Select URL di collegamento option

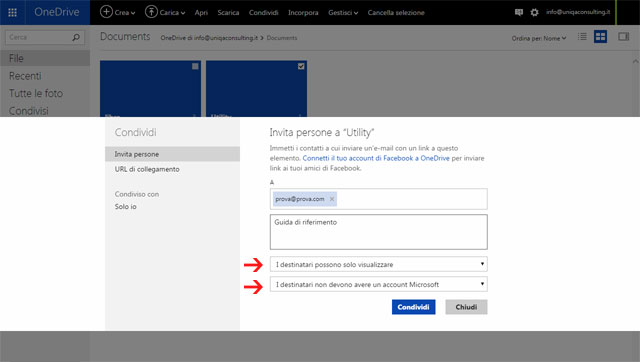(x=147, y=169)
